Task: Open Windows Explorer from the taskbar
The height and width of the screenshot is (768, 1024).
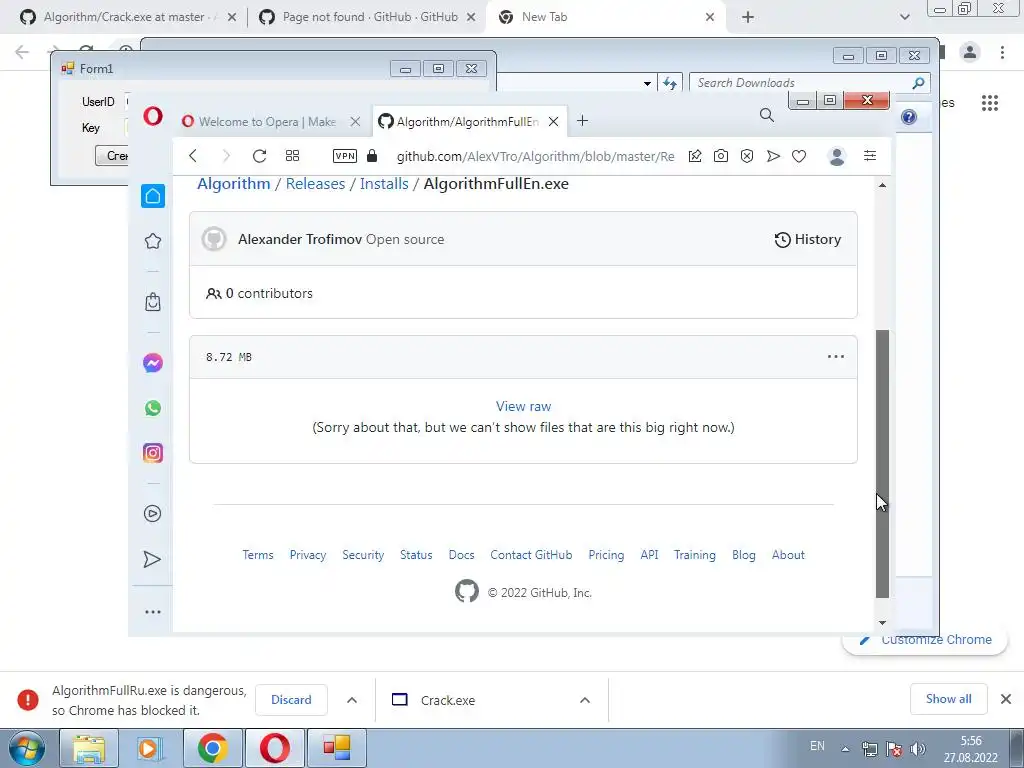Action: coord(88,748)
